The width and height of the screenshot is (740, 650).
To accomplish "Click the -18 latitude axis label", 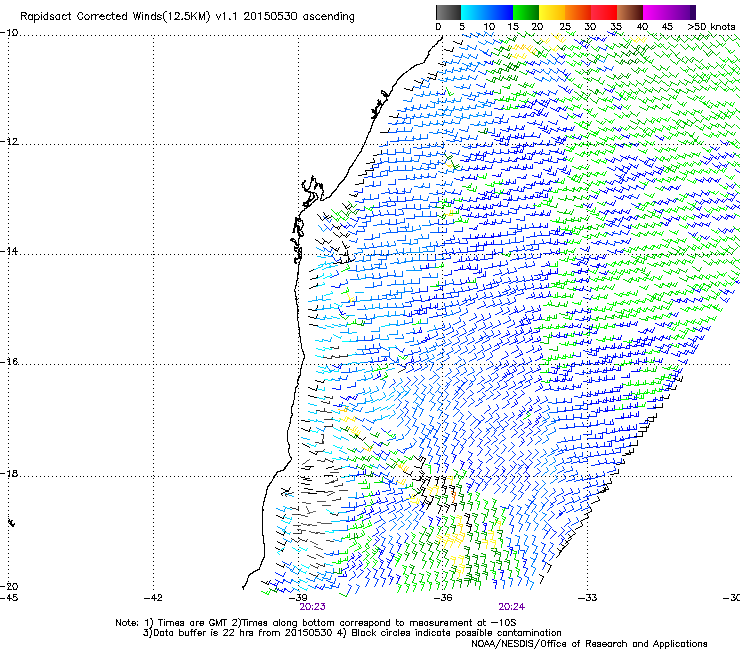I will click(x=9, y=473).
